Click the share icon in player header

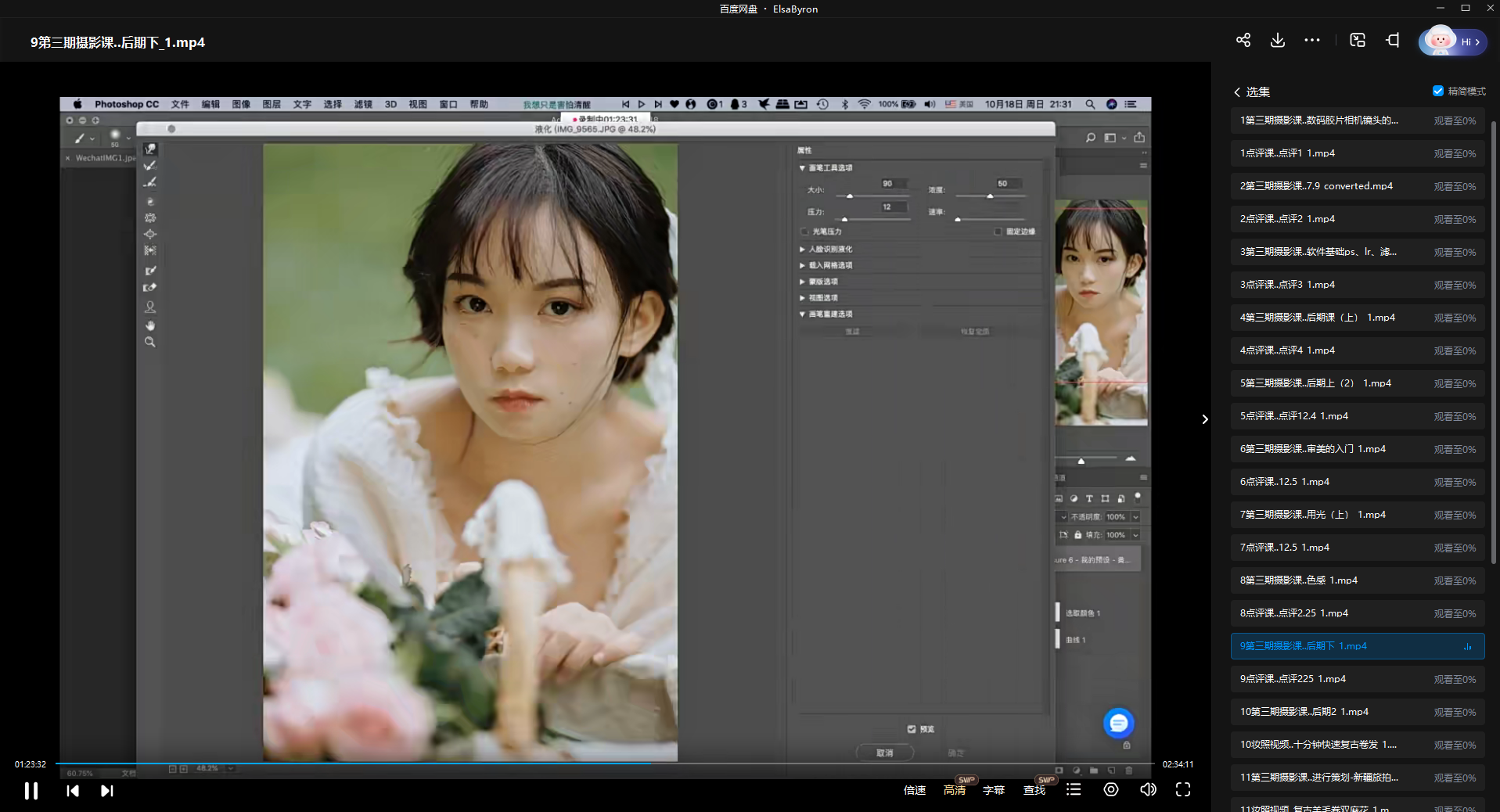click(x=1243, y=40)
